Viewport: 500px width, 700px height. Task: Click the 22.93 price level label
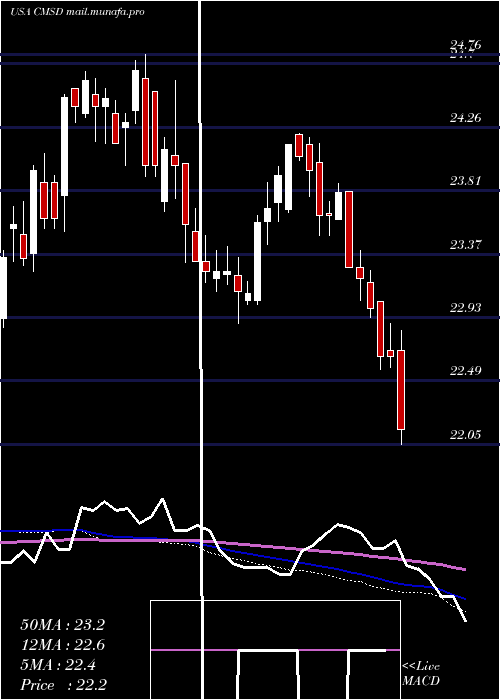coord(466,308)
